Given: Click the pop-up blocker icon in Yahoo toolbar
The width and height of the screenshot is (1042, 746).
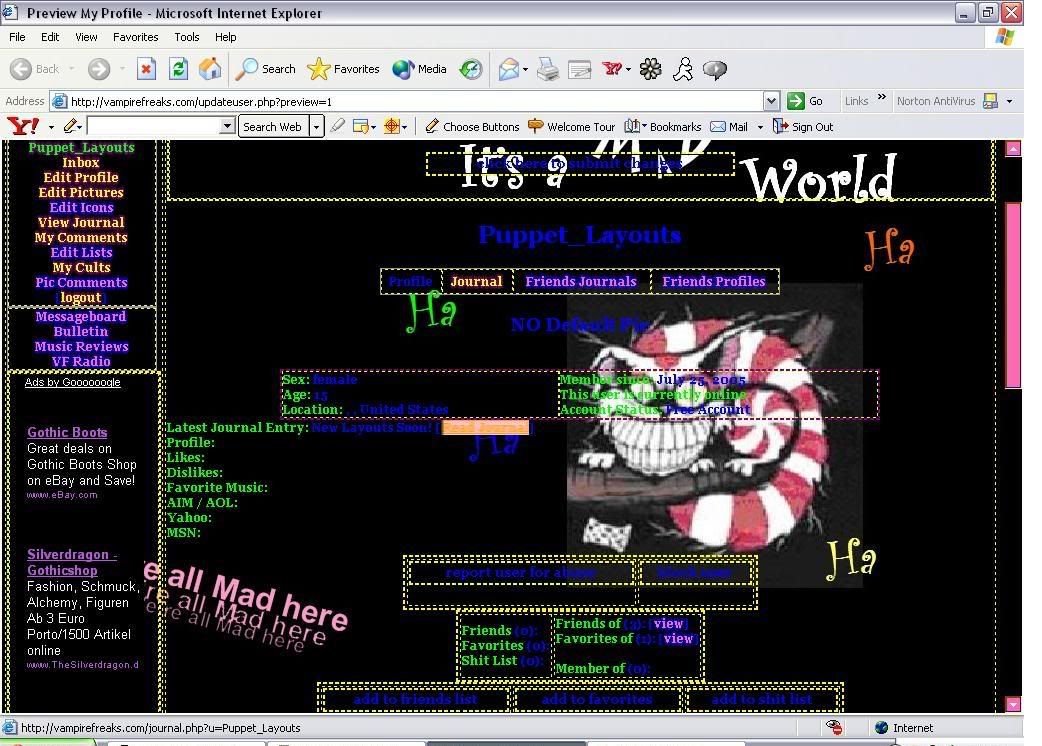Looking at the screenshot, I should coord(361,126).
